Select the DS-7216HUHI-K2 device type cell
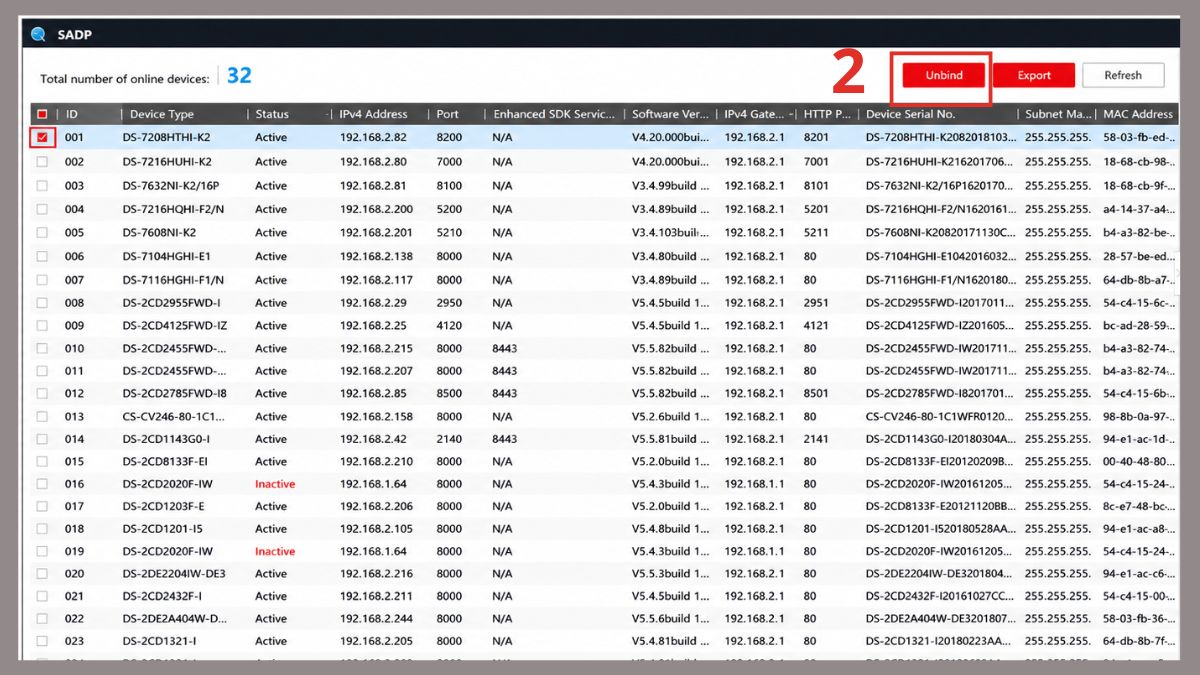The image size is (1200, 675). (167, 162)
